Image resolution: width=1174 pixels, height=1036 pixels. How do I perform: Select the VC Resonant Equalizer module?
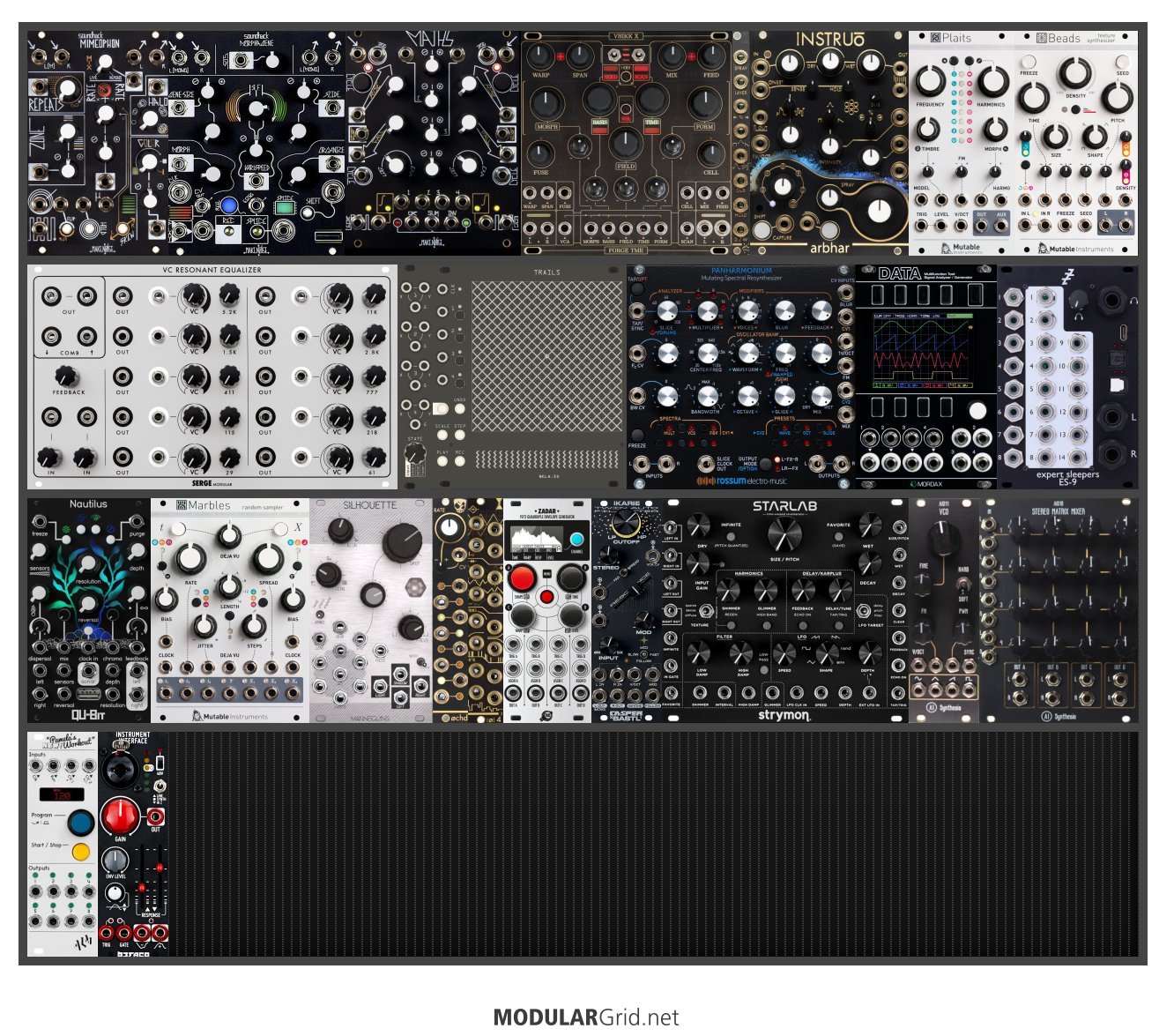tap(212, 376)
